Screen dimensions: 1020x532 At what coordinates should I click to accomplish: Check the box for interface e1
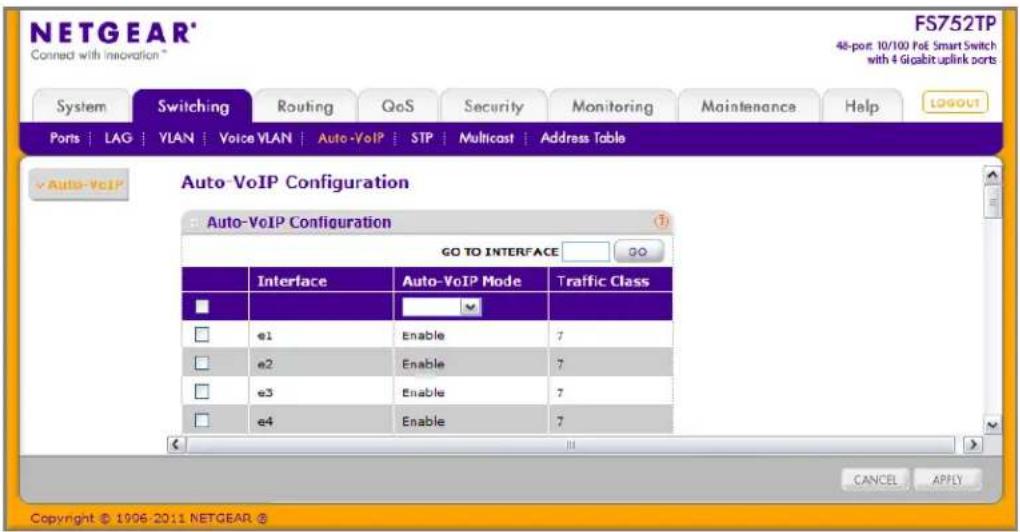pyautogui.click(x=202, y=334)
